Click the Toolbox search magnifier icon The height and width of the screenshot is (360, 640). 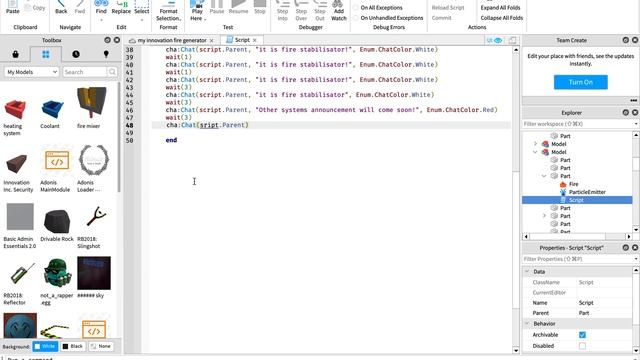pyautogui.click(x=112, y=72)
